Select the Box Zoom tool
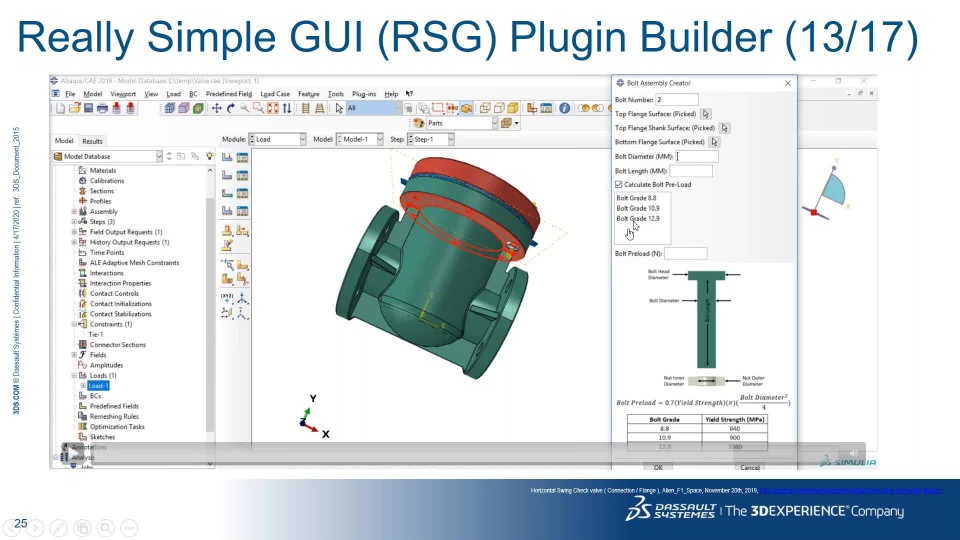The width and height of the screenshot is (960, 540). click(258, 108)
